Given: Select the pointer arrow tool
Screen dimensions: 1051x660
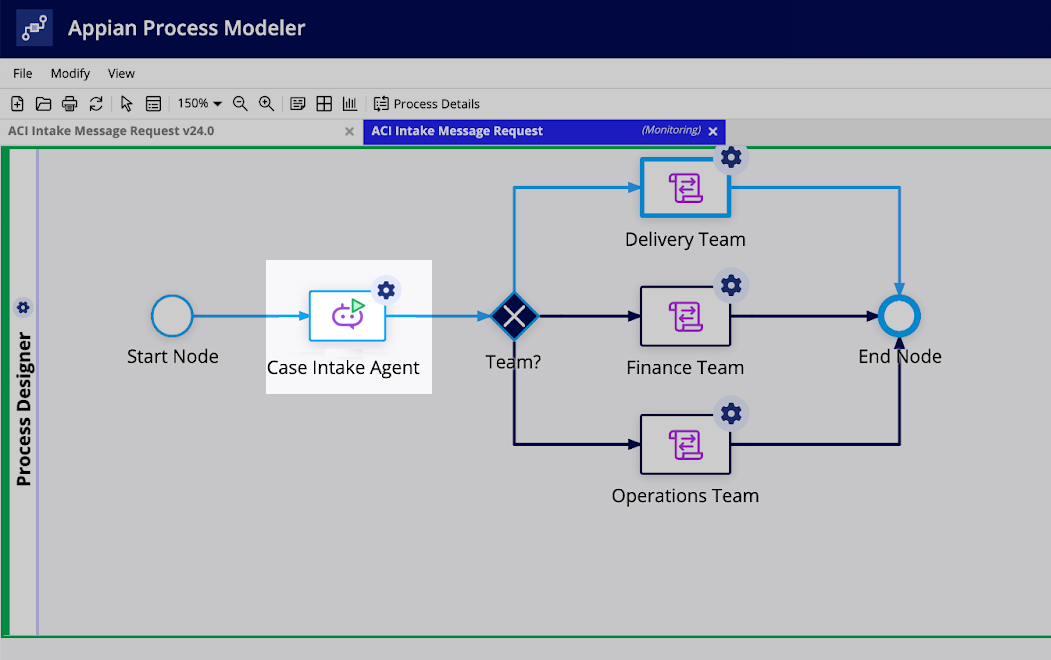Looking at the screenshot, I should tap(126, 104).
